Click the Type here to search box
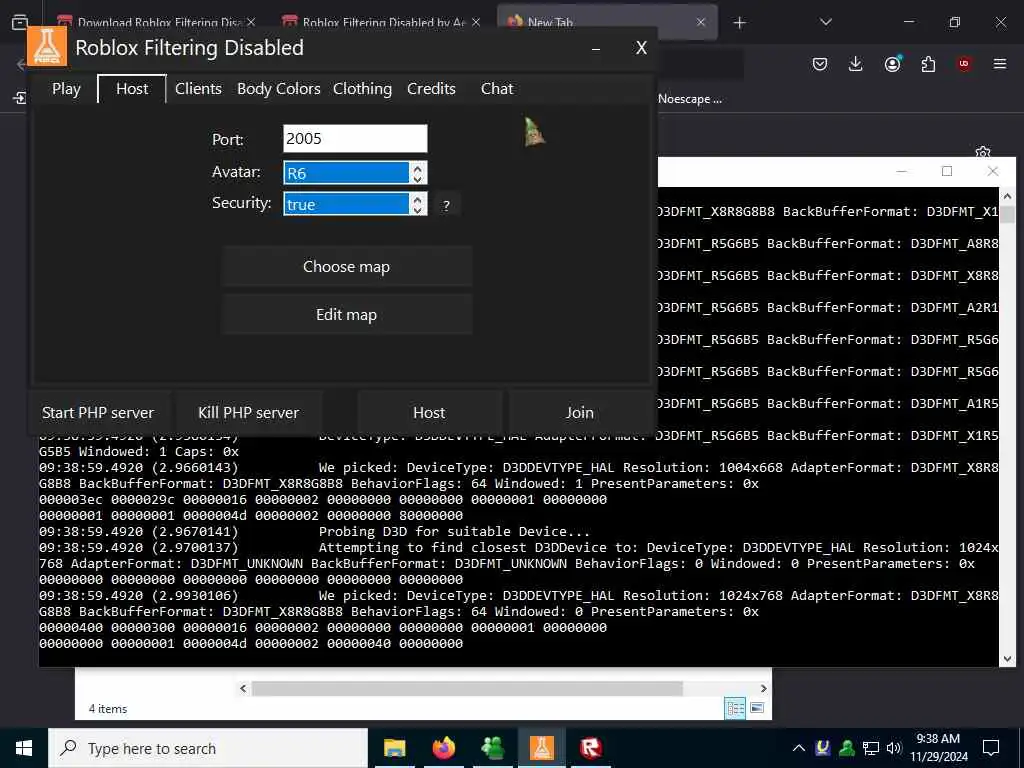 pos(208,748)
